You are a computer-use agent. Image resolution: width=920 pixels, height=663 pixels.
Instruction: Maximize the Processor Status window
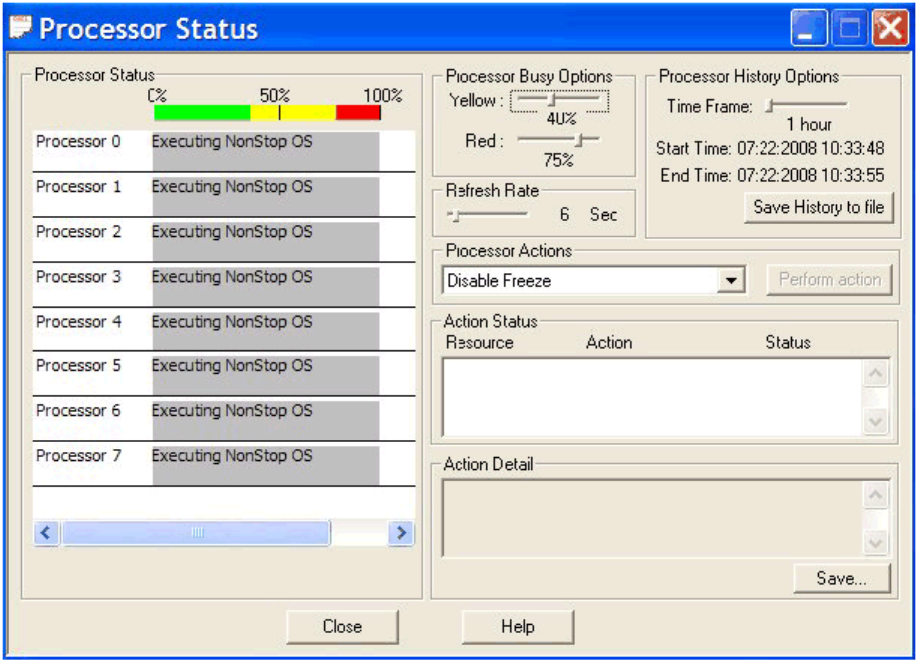850,29
